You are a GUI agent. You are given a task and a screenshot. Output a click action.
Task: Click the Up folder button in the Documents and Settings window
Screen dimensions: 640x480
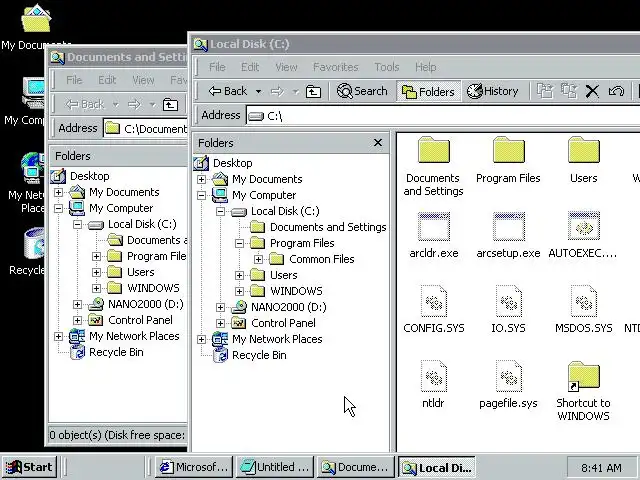[170, 104]
